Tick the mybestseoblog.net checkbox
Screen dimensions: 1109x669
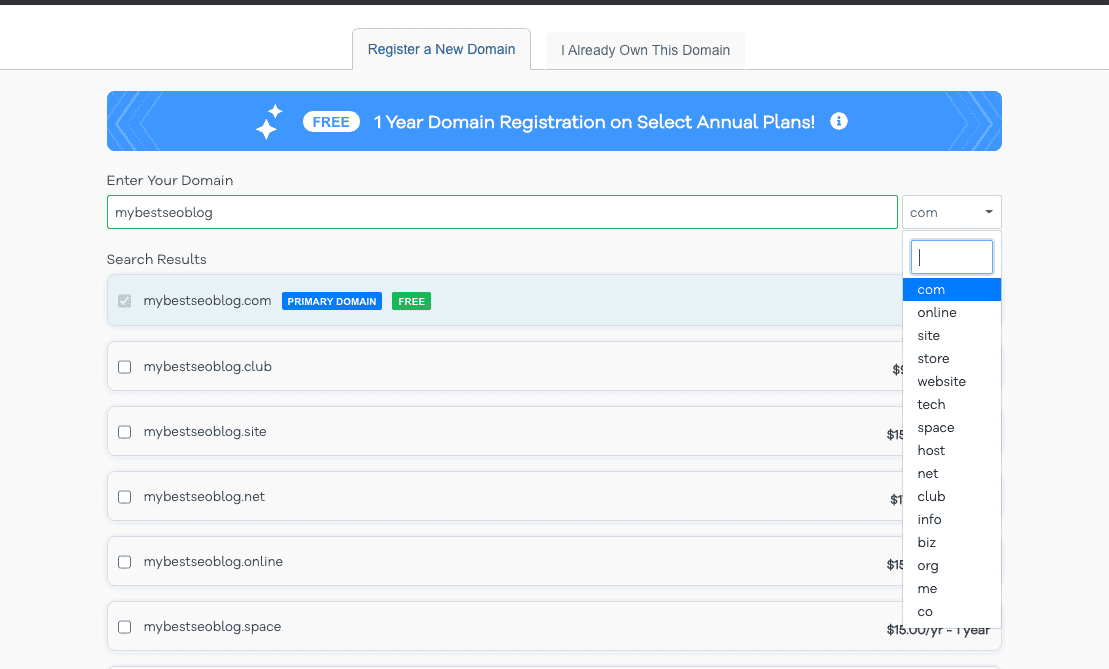(124, 496)
